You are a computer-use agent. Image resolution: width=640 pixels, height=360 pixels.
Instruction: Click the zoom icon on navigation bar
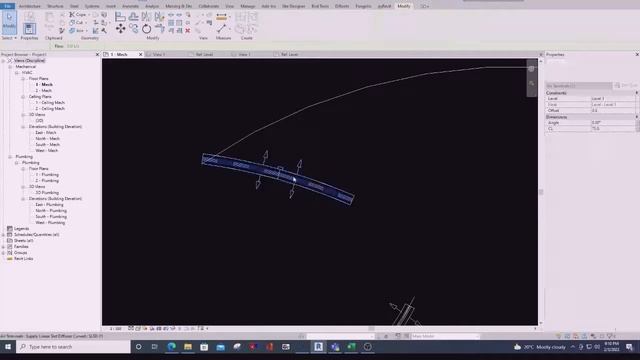coord(531,83)
